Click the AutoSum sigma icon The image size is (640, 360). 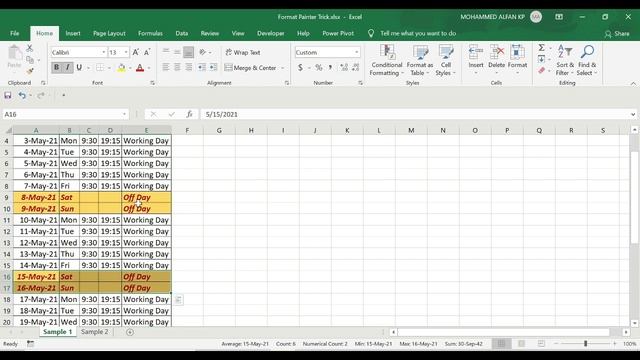(x=542, y=48)
